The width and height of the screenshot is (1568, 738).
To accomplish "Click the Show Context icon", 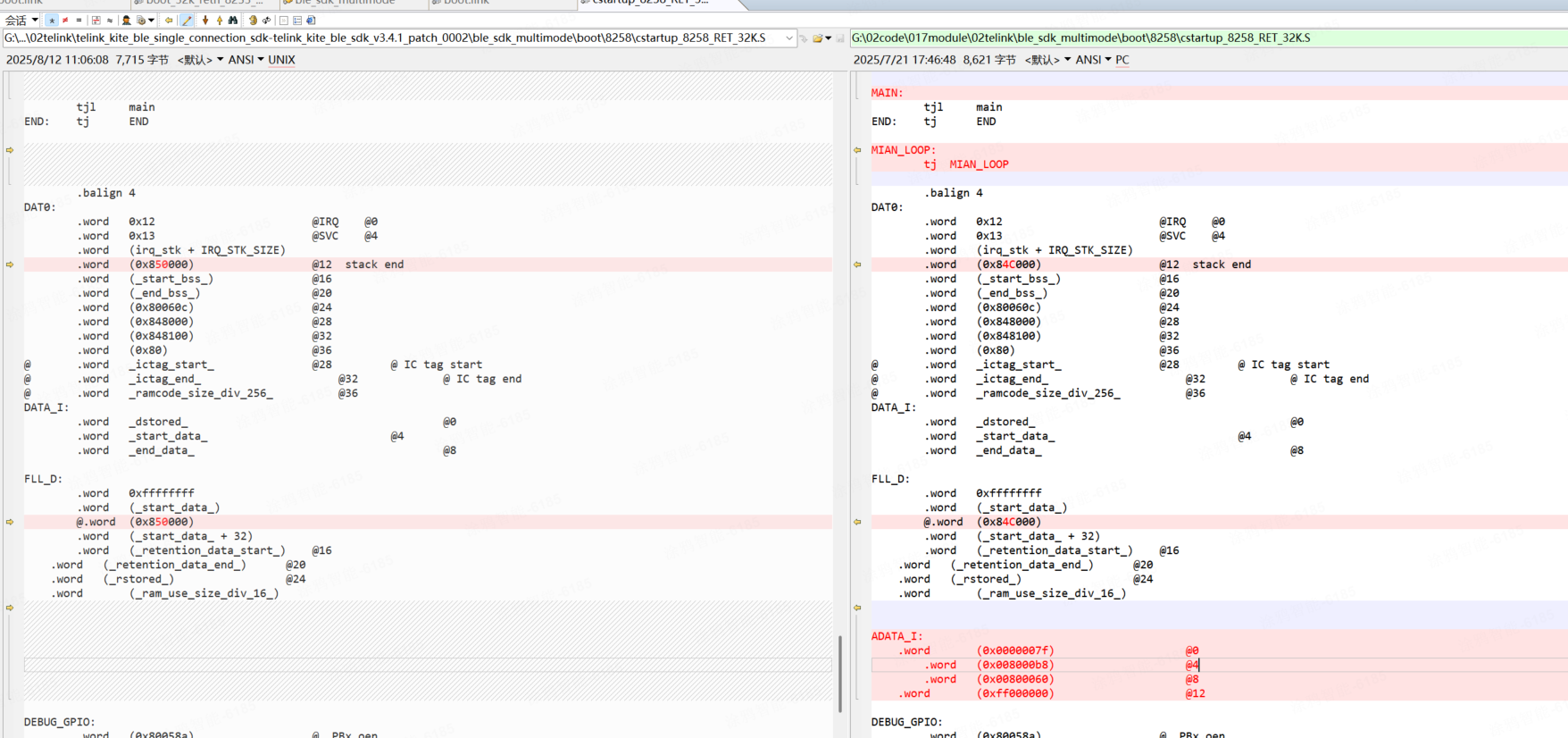I will [x=96, y=21].
